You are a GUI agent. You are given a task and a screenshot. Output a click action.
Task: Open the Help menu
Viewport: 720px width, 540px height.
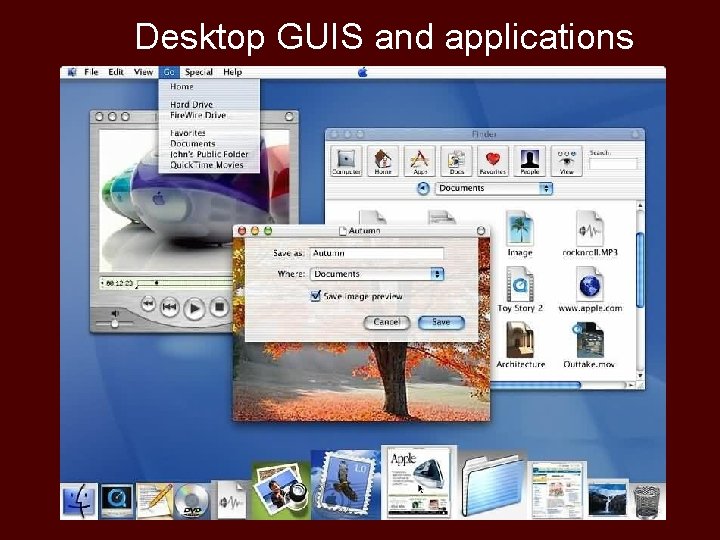tap(232, 72)
